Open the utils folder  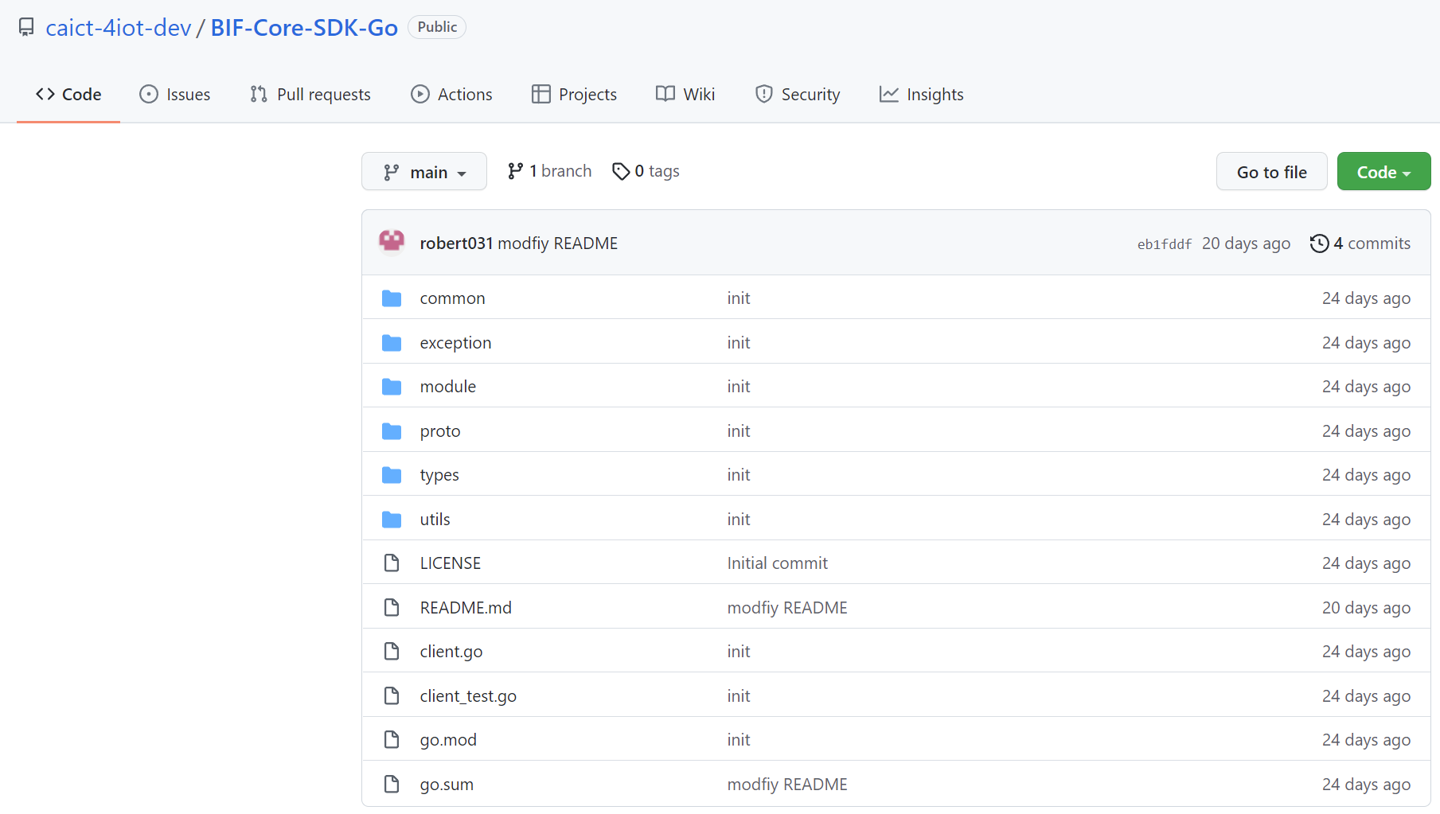pyautogui.click(x=435, y=519)
